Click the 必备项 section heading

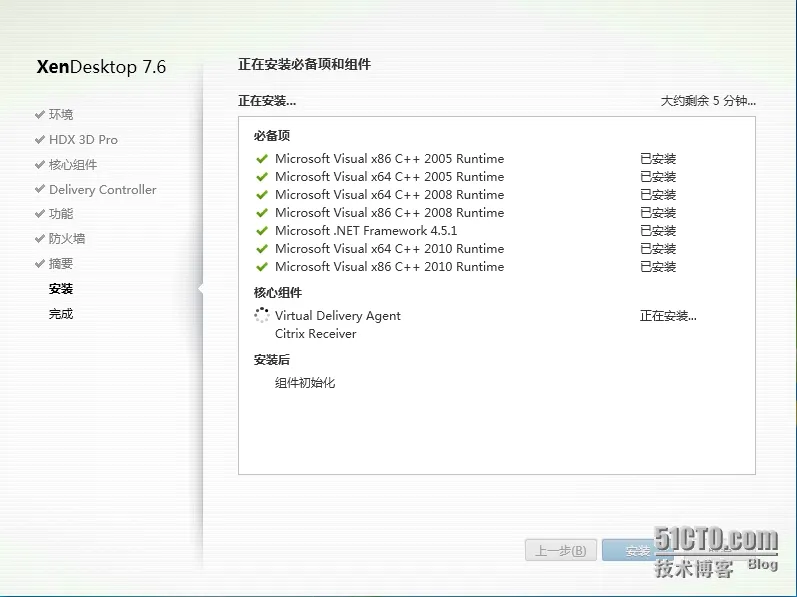[x=272, y=136]
